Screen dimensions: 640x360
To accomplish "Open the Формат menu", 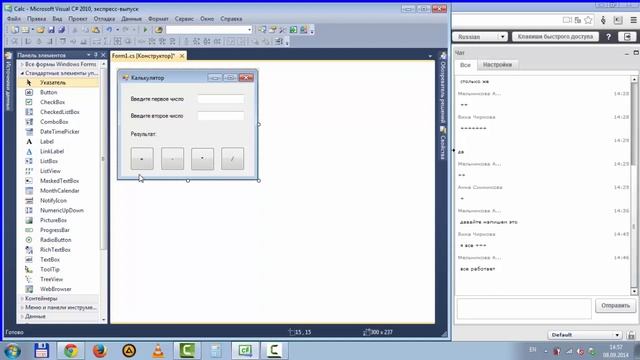I will point(158,19).
